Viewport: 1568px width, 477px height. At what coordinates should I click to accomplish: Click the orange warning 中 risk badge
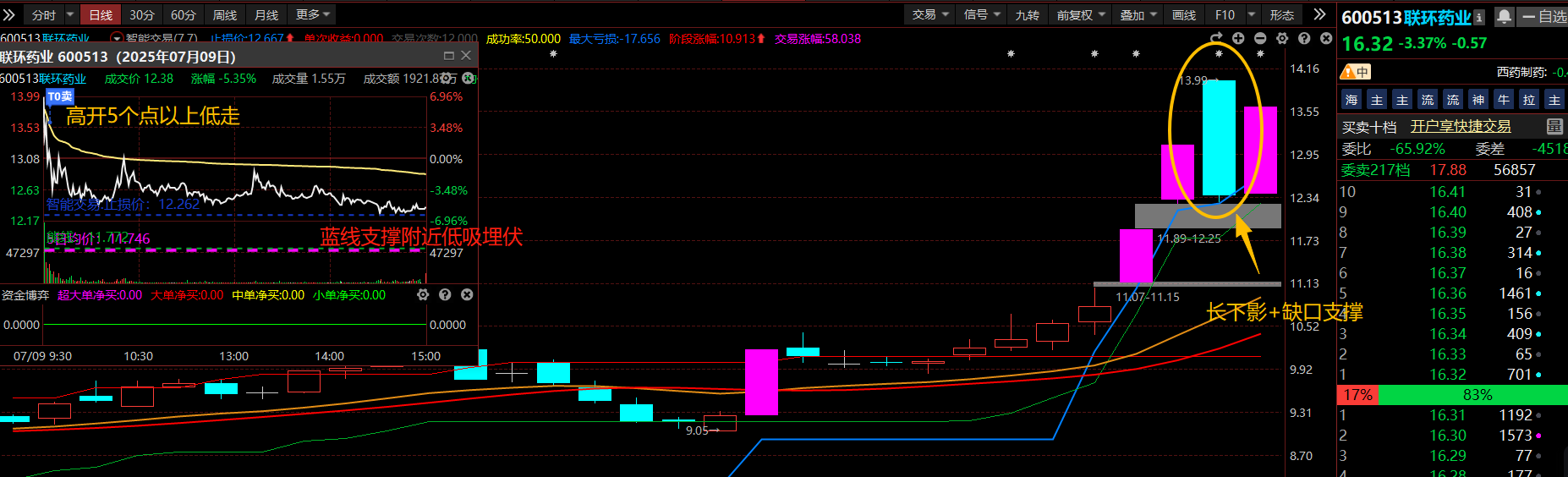click(x=1356, y=72)
